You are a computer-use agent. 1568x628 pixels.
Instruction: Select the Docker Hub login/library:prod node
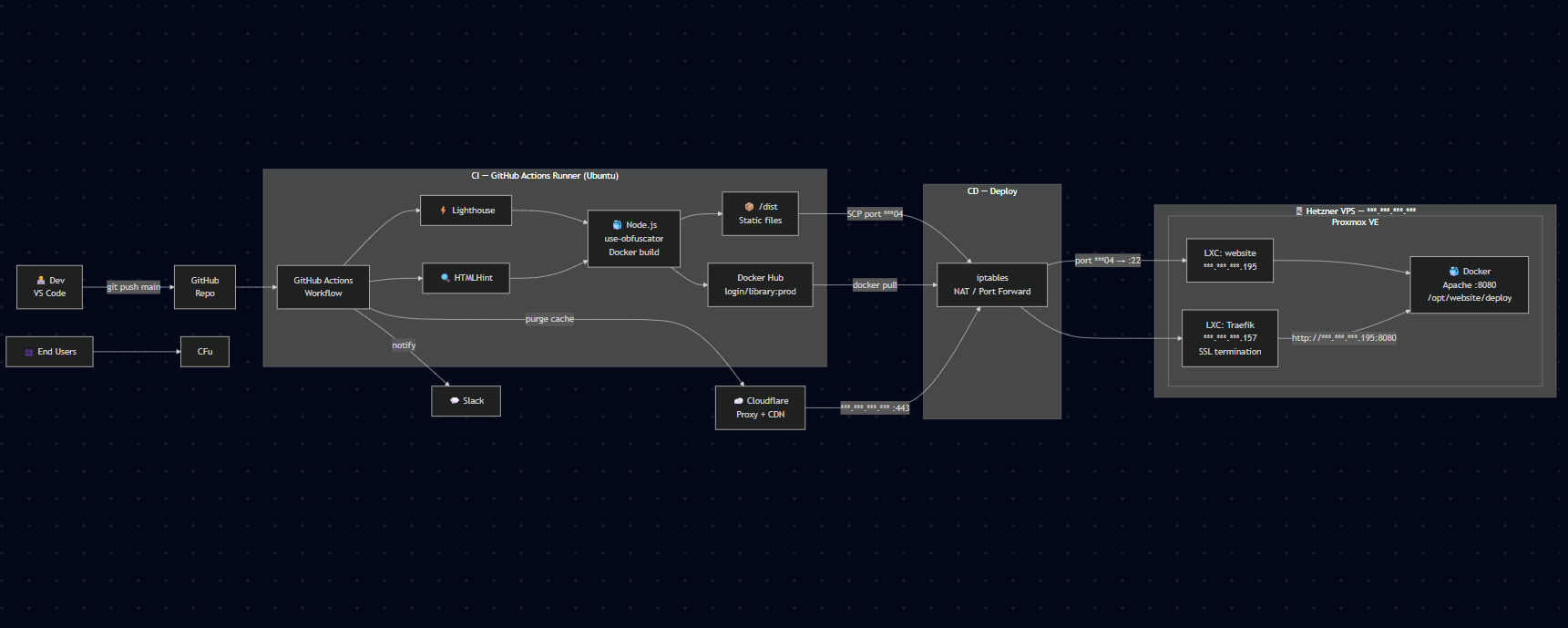click(760, 285)
